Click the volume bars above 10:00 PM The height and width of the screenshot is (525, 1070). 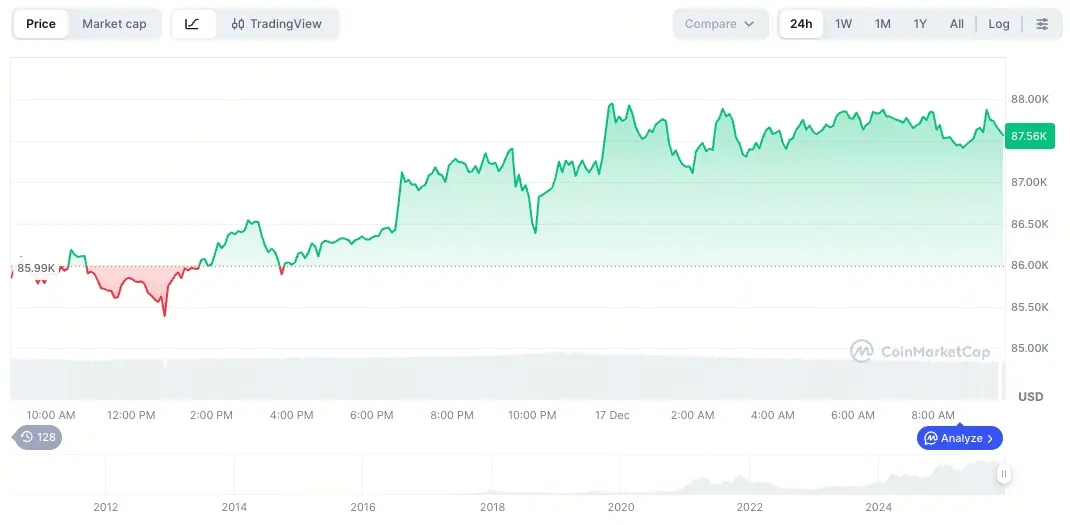point(532,378)
